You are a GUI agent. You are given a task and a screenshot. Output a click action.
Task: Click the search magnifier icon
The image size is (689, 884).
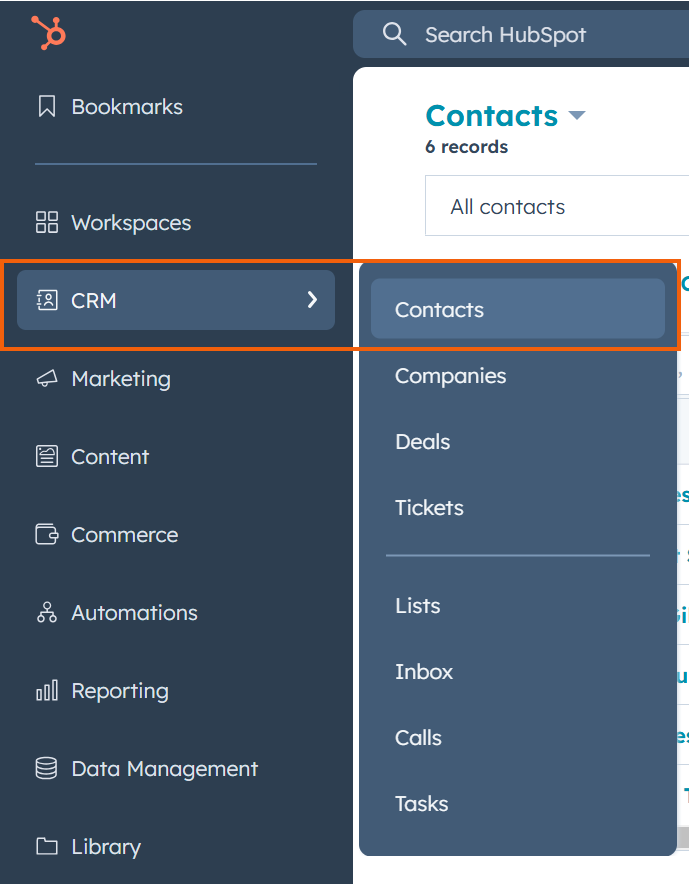pyautogui.click(x=395, y=35)
